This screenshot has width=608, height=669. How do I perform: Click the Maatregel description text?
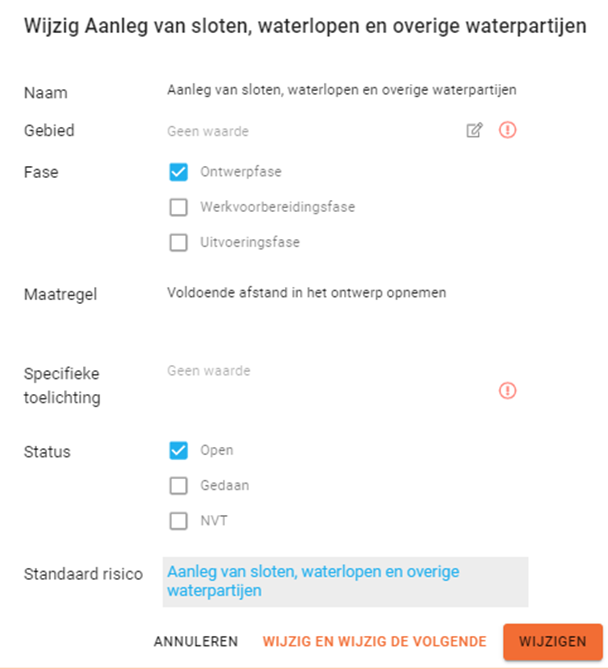(x=306, y=293)
